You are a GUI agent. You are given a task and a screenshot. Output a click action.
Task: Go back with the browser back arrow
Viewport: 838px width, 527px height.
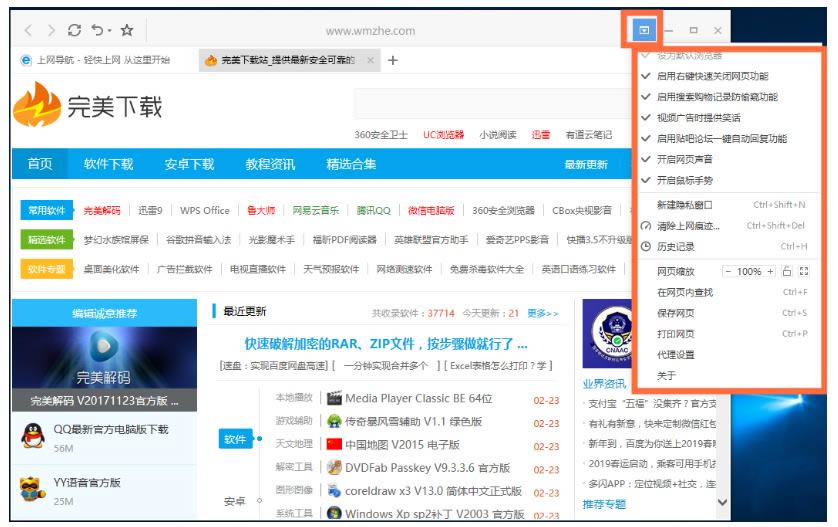(x=28, y=30)
